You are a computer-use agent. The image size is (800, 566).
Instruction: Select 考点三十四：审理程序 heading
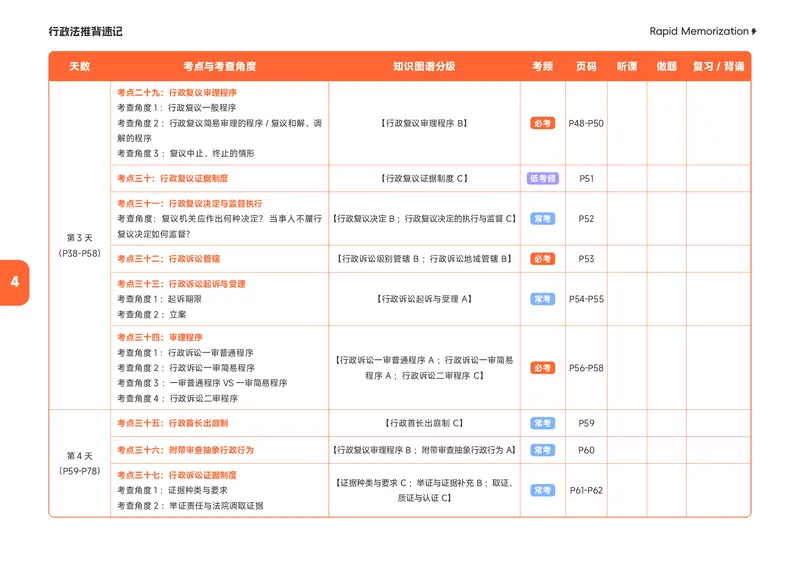pyautogui.click(x=160, y=337)
